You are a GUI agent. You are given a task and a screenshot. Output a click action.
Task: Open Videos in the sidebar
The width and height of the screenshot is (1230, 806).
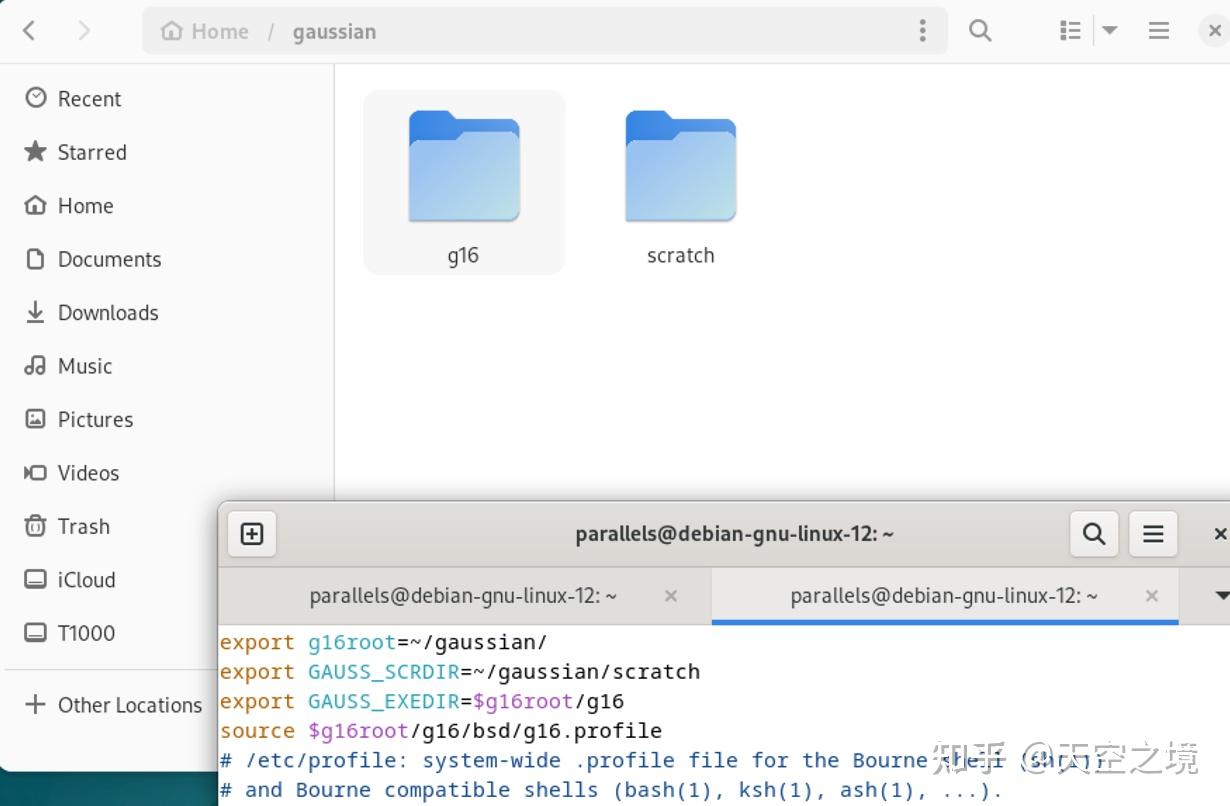(x=169, y=473)
